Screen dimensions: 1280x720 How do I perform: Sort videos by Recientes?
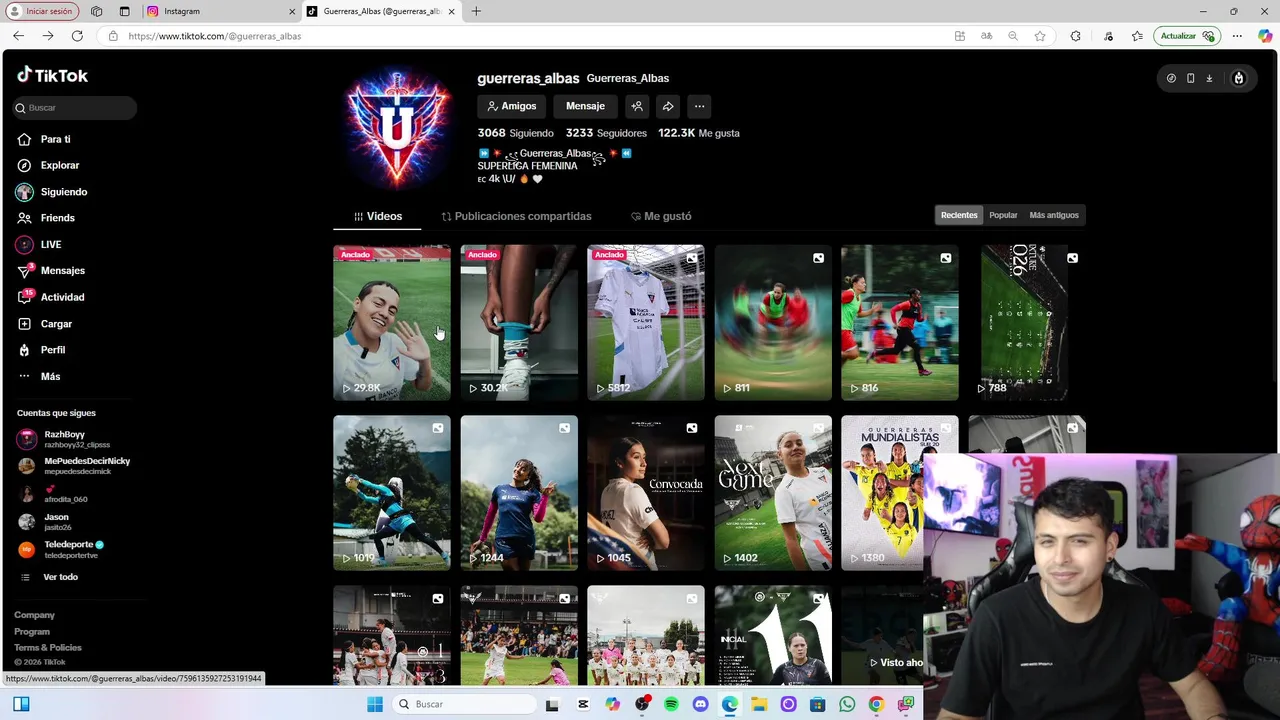(959, 215)
